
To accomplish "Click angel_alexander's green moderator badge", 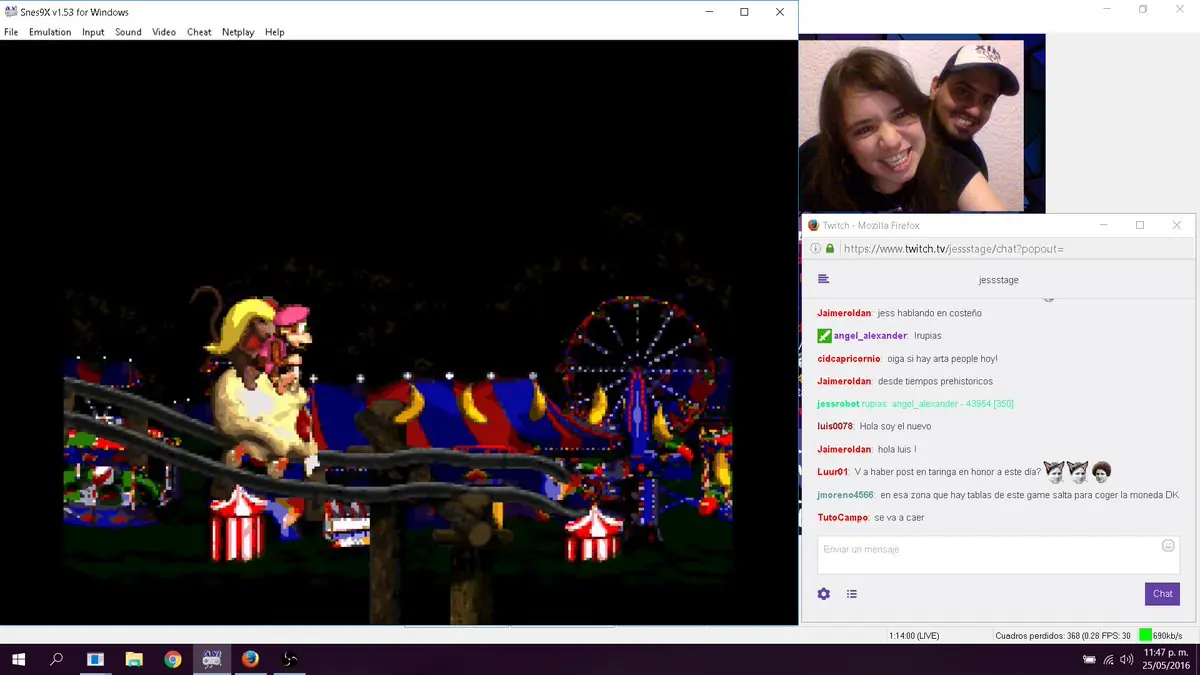I will [x=824, y=336].
